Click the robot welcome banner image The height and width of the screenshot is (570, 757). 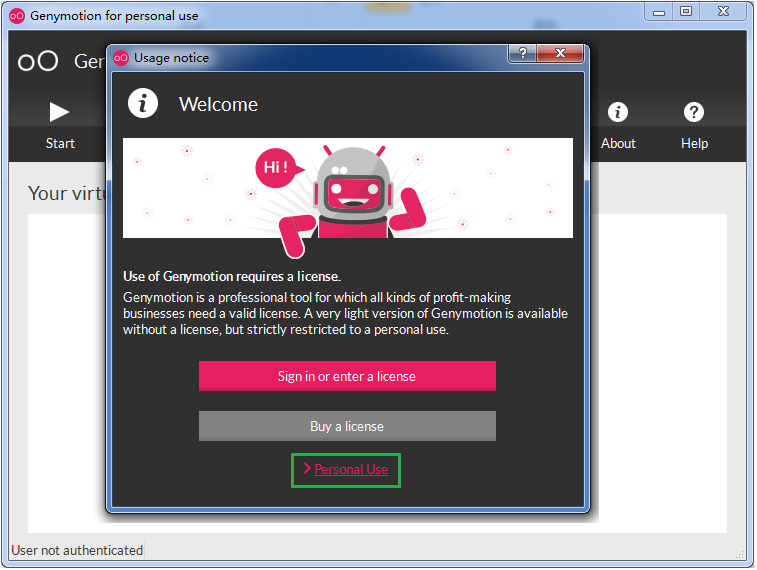(348, 188)
